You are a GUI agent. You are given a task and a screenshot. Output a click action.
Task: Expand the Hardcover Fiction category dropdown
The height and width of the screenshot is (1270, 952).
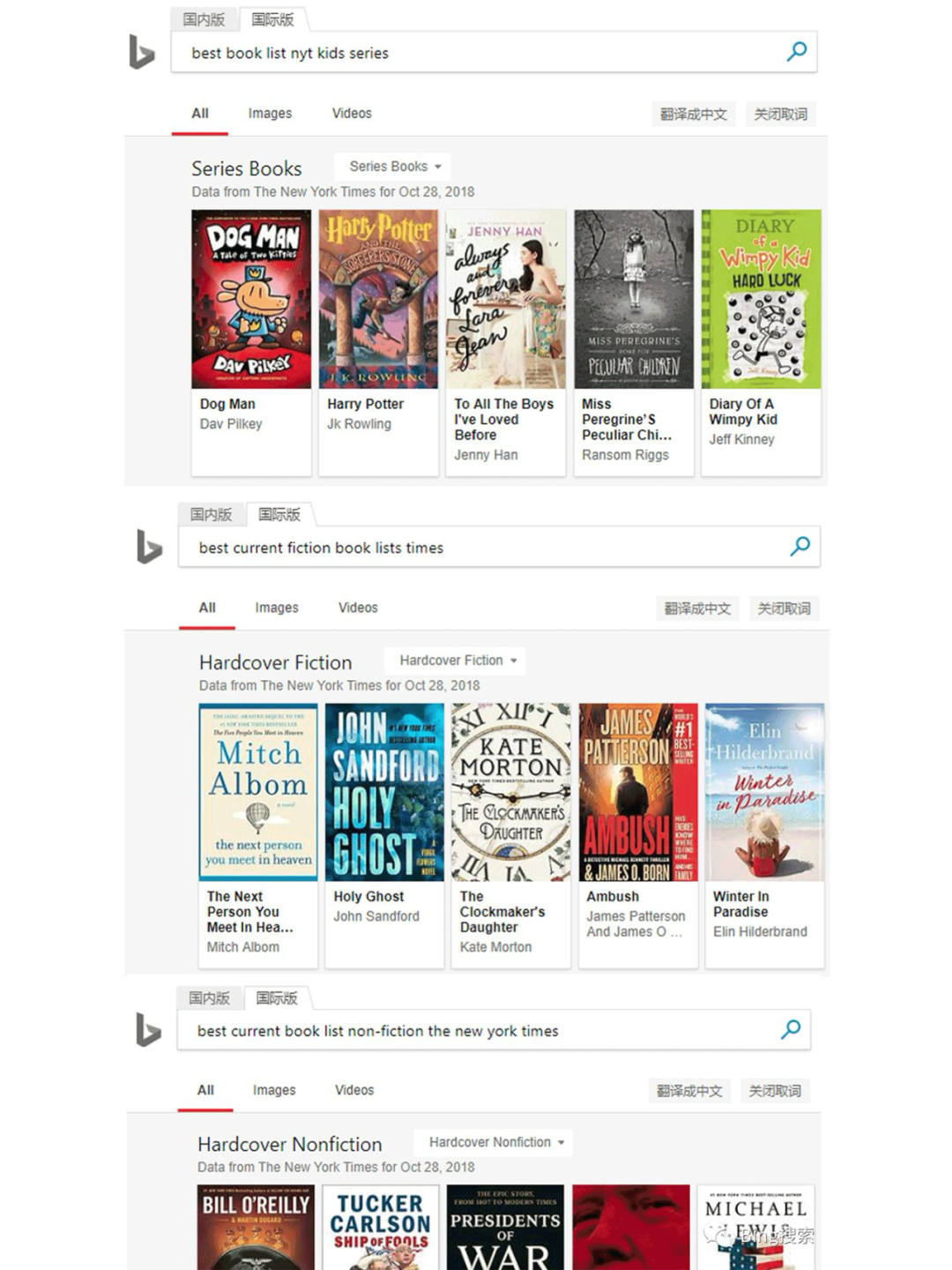pyautogui.click(x=456, y=660)
